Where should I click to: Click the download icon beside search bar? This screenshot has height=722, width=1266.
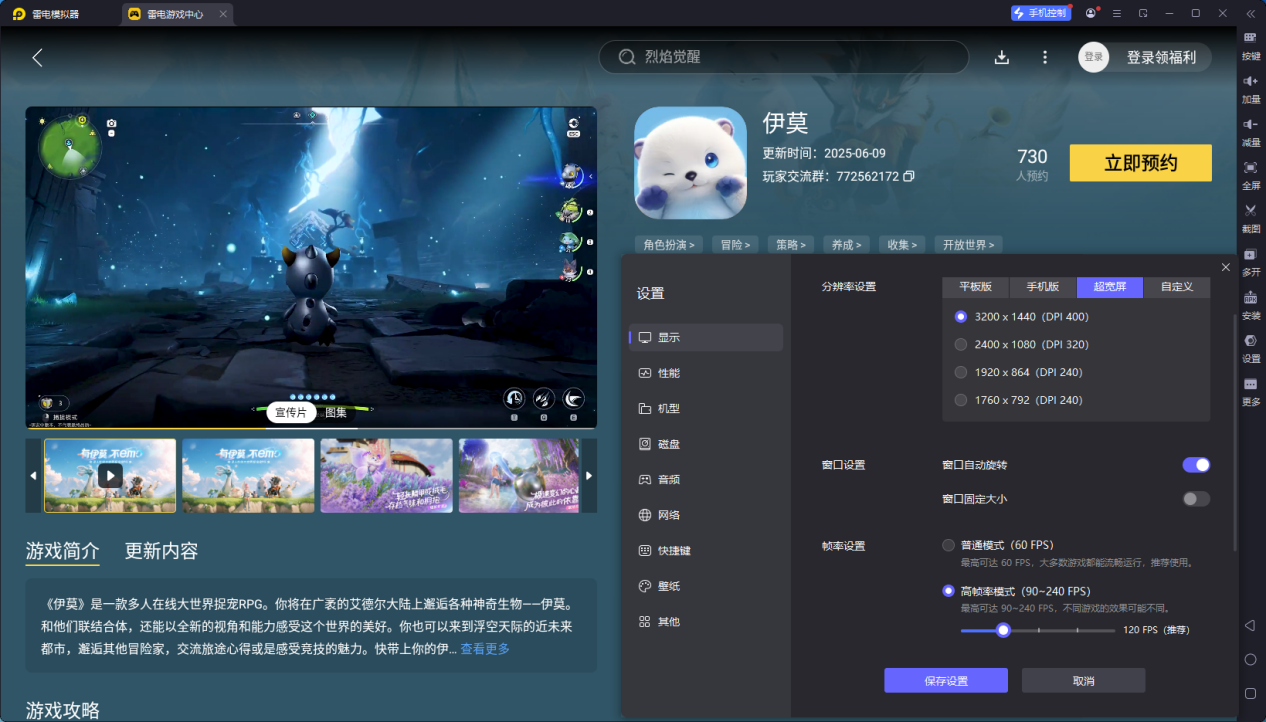tap(1001, 58)
